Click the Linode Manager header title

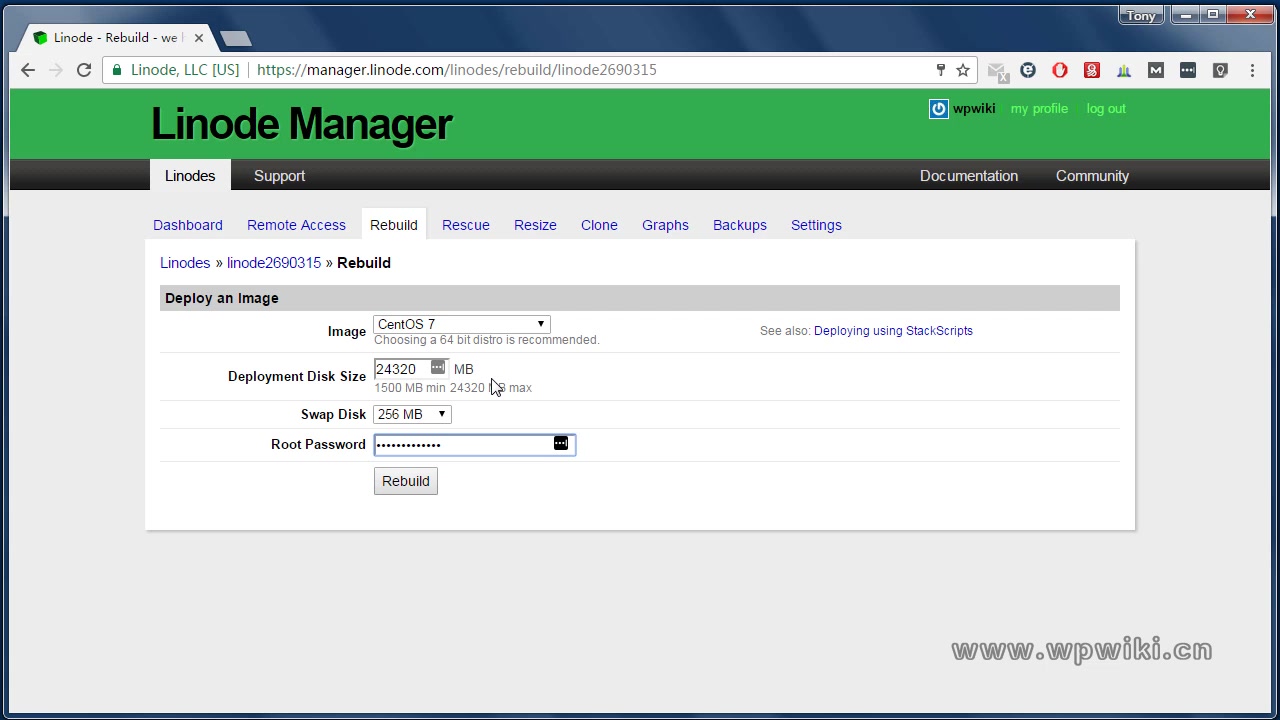(x=302, y=124)
